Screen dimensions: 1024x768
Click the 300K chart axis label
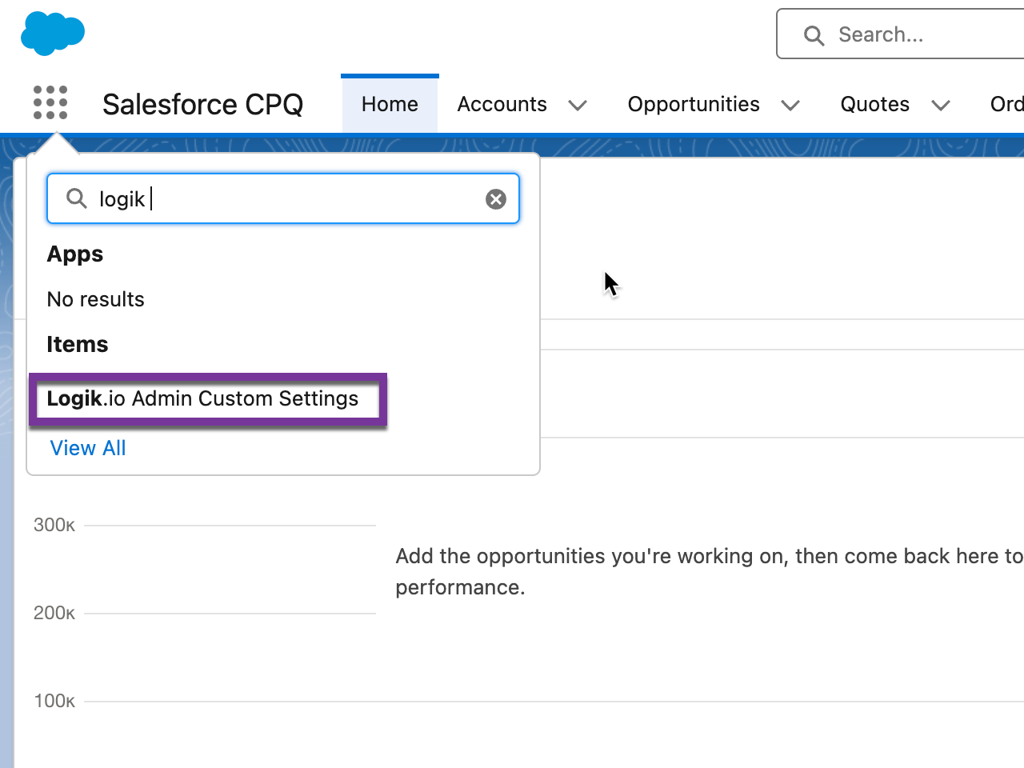point(54,525)
